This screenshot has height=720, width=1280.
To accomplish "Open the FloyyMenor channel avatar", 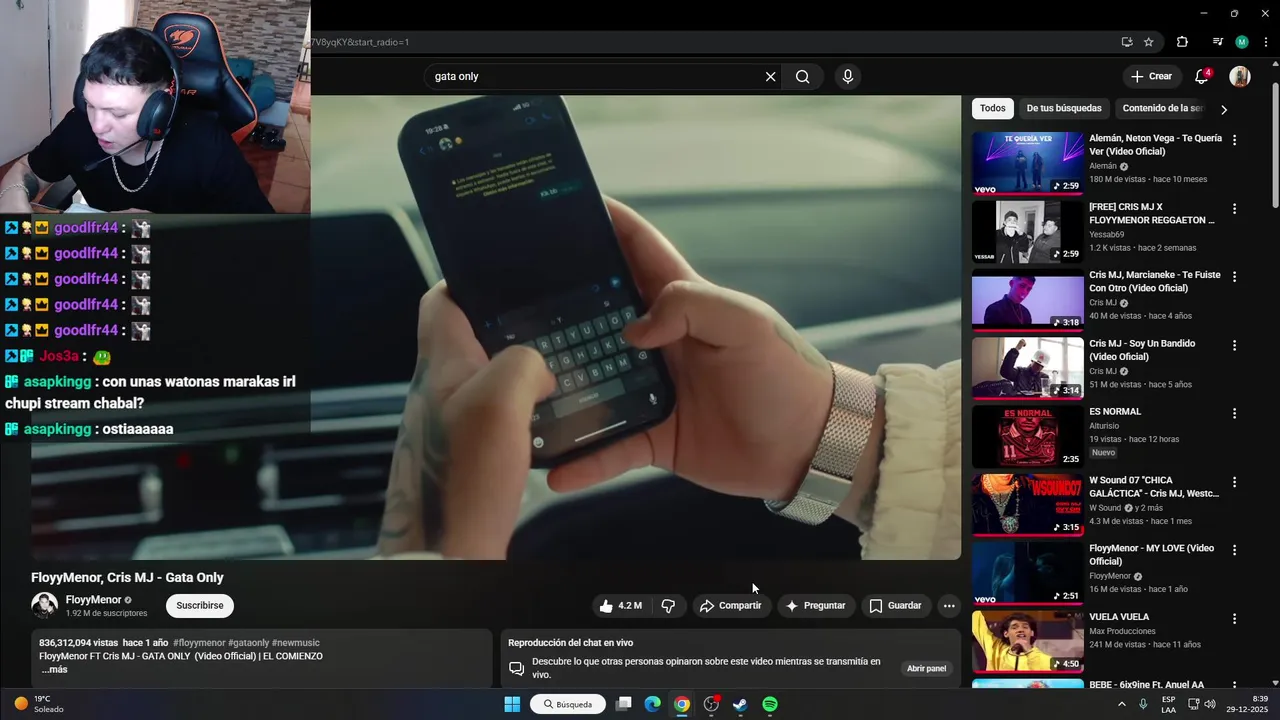I will 44,605.
